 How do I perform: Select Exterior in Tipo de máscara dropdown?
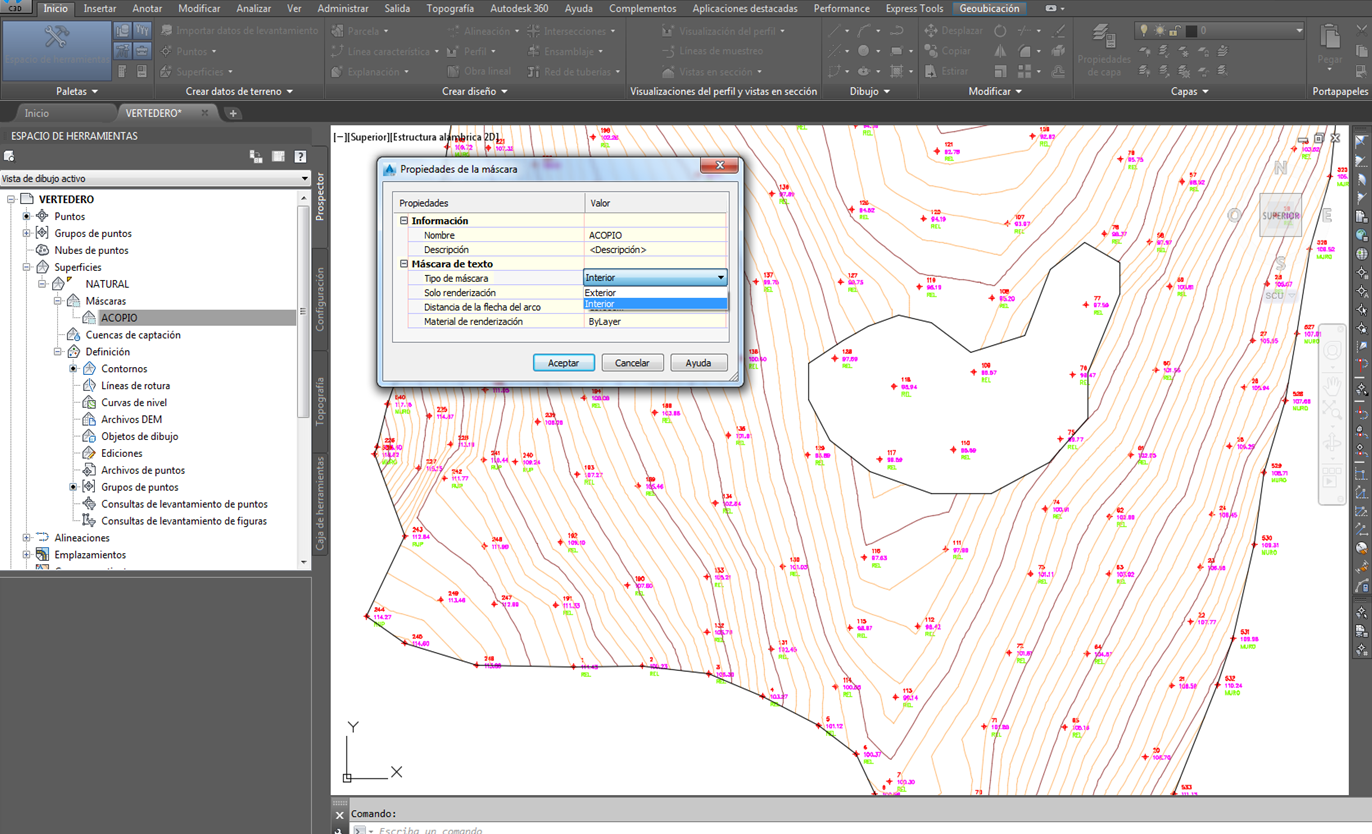point(598,292)
